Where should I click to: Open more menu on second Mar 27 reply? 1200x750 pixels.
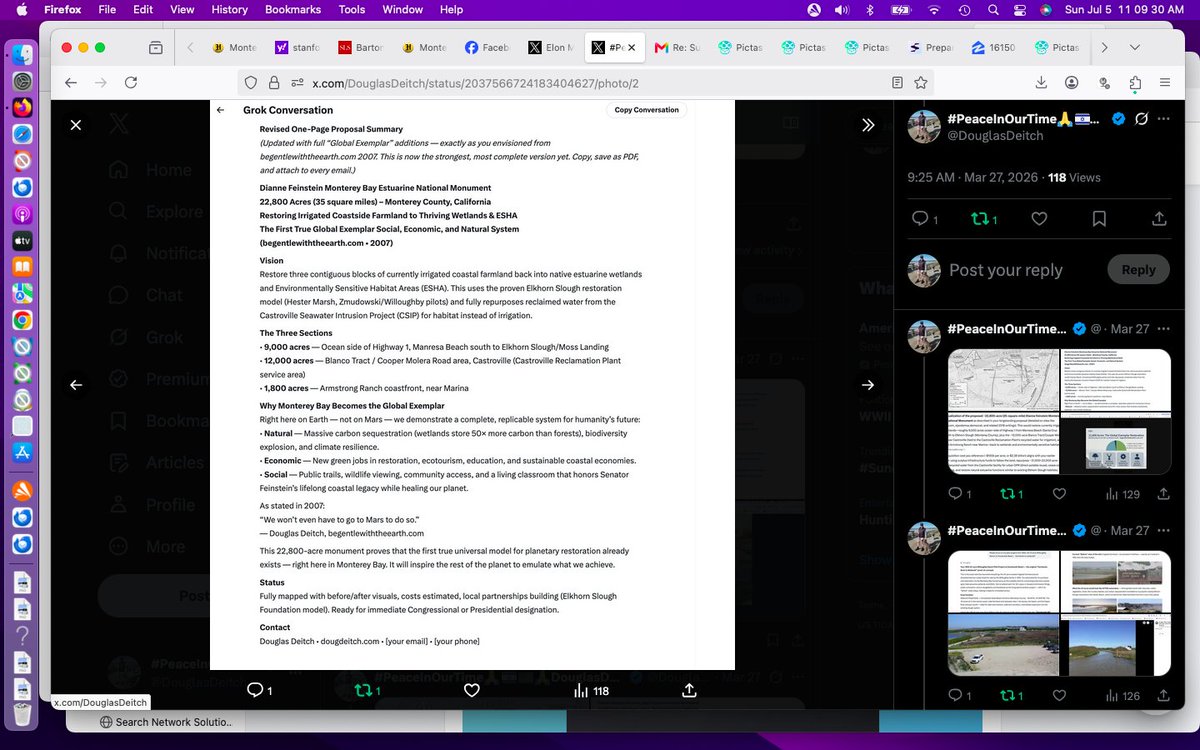pos(1163,531)
